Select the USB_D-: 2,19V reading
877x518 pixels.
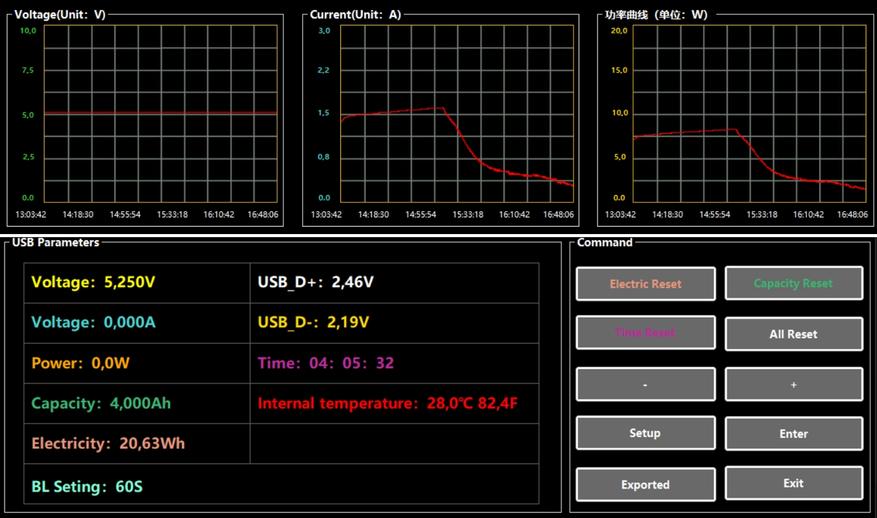313,322
